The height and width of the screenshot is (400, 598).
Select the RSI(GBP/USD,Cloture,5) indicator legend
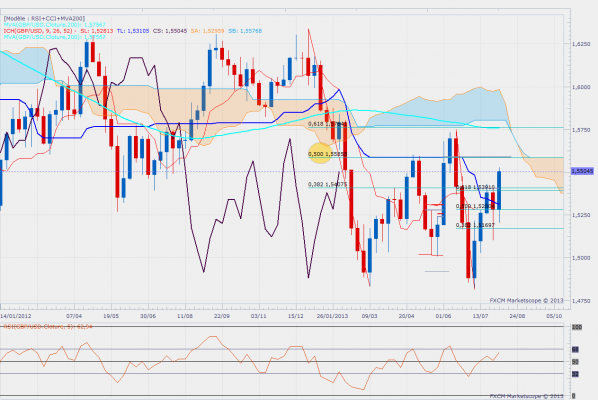click(48, 327)
